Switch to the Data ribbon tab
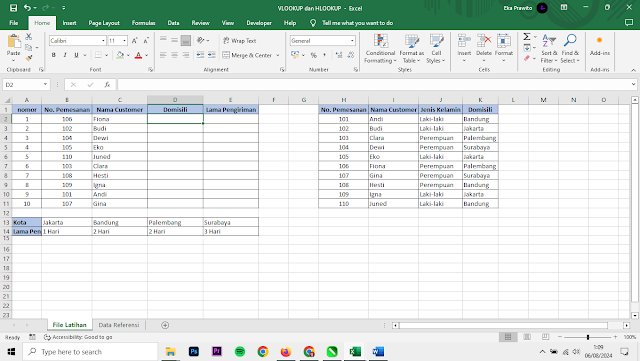Screen dimensions: 640x361 point(173,23)
